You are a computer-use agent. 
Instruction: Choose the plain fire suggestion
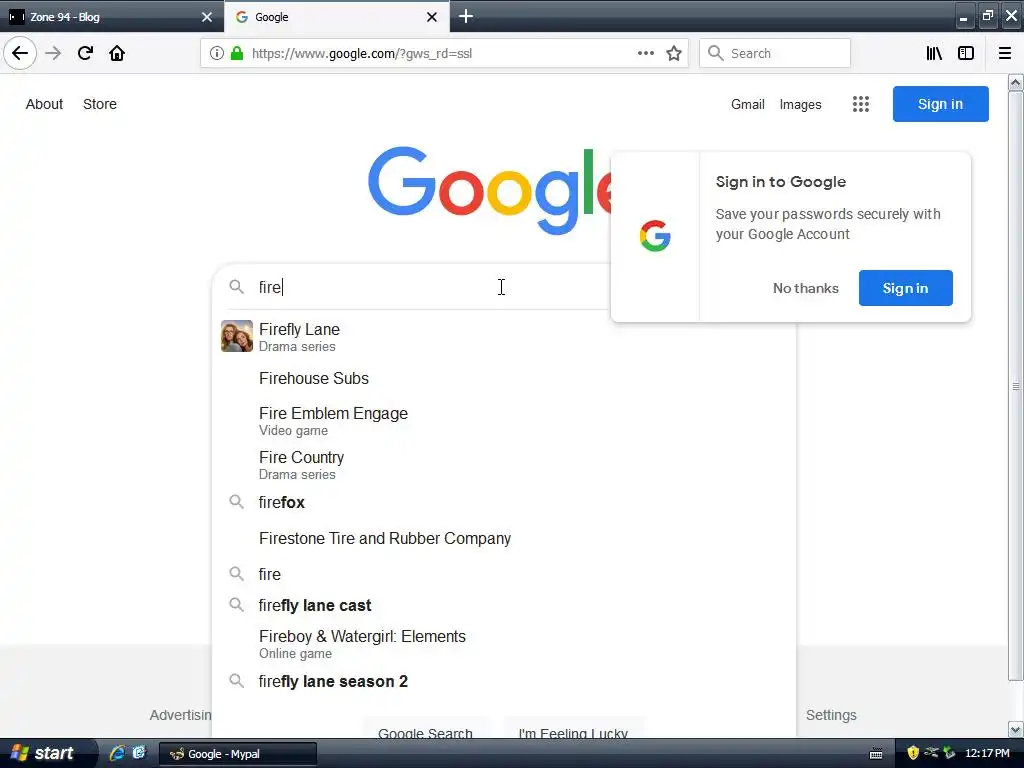coord(504,573)
